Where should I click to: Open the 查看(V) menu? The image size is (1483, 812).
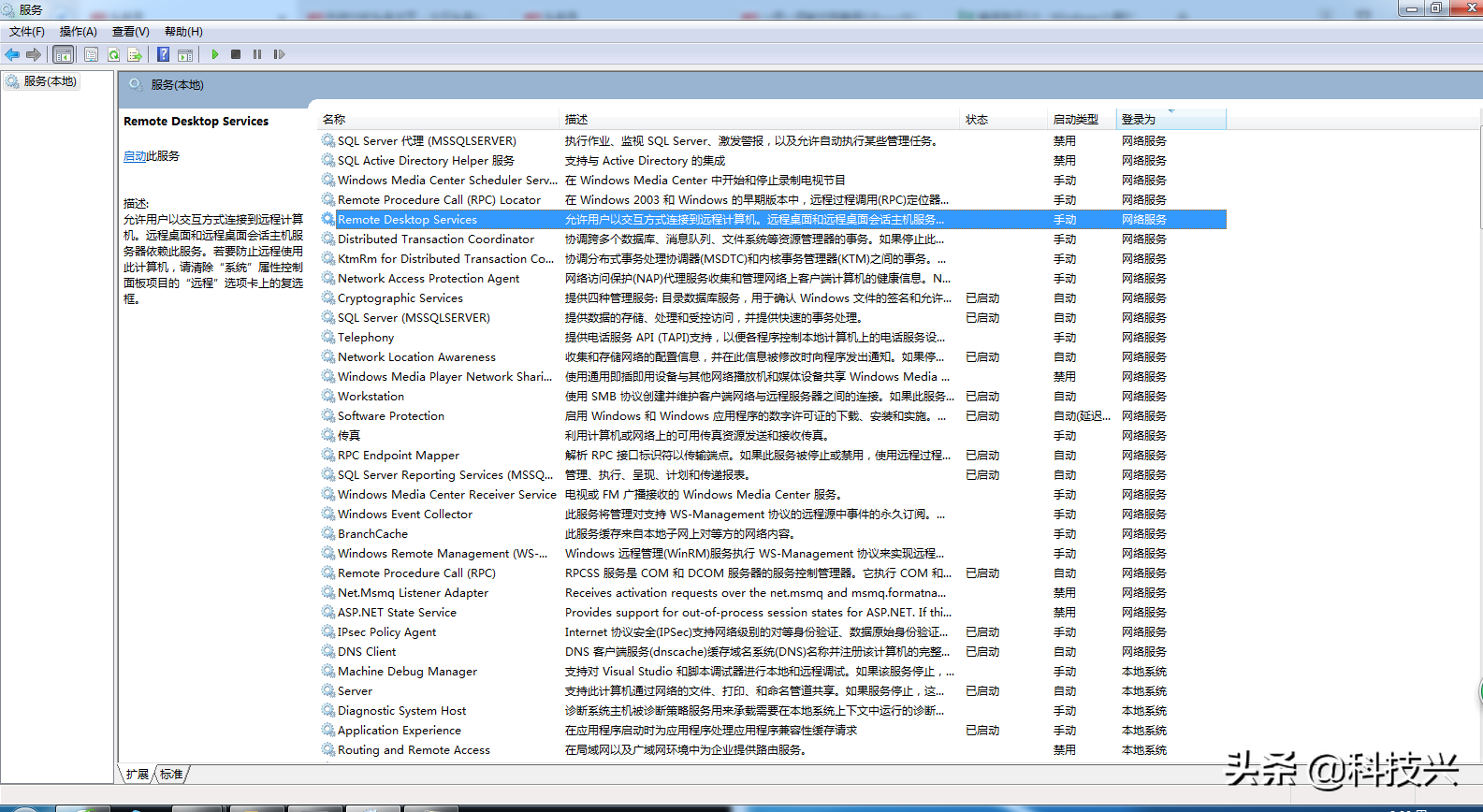coord(131,32)
